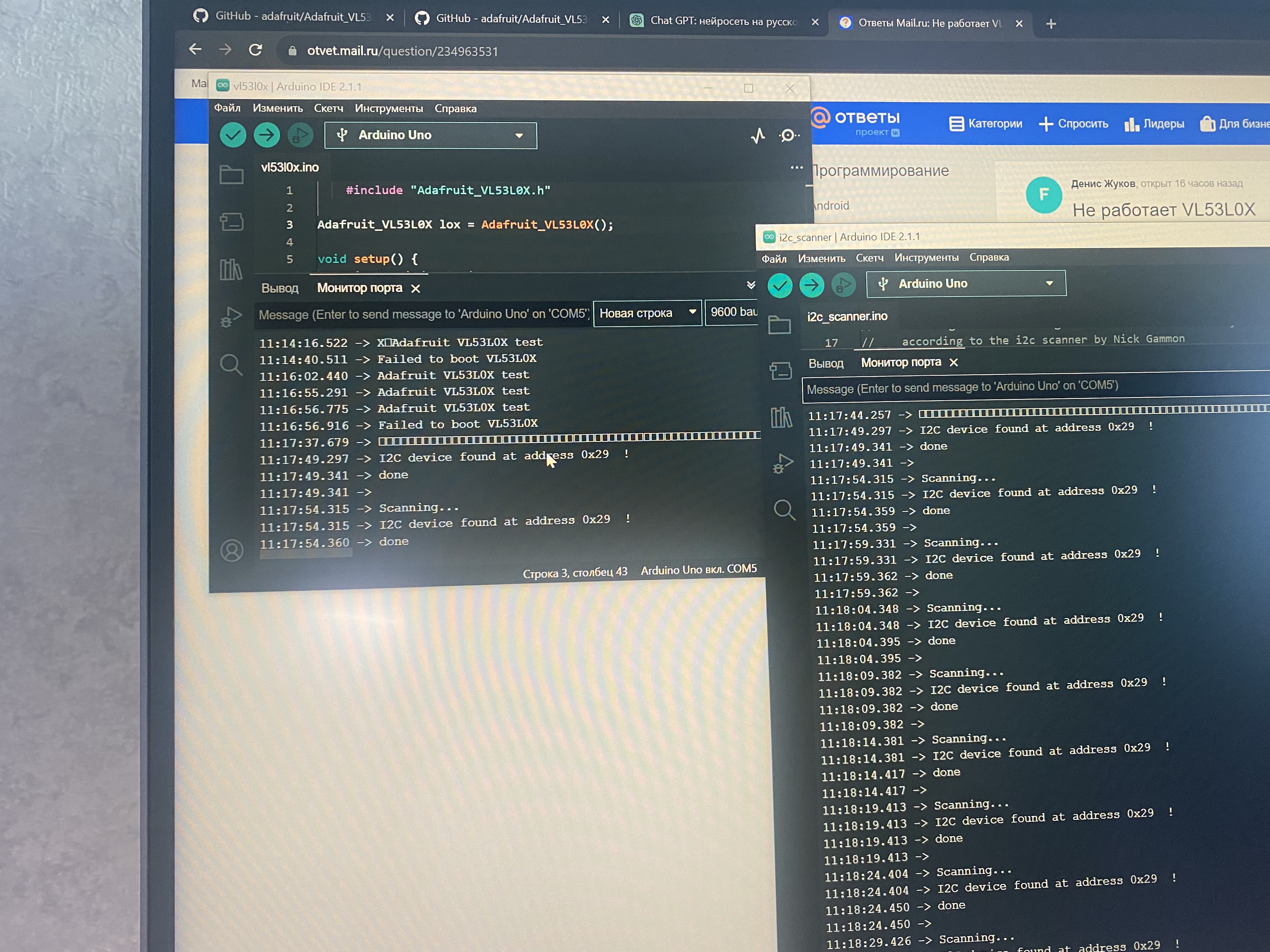Image resolution: width=1270 pixels, height=952 pixels.
Task: Open the Новая строка line-ending dropdown
Action: (647, 313)
